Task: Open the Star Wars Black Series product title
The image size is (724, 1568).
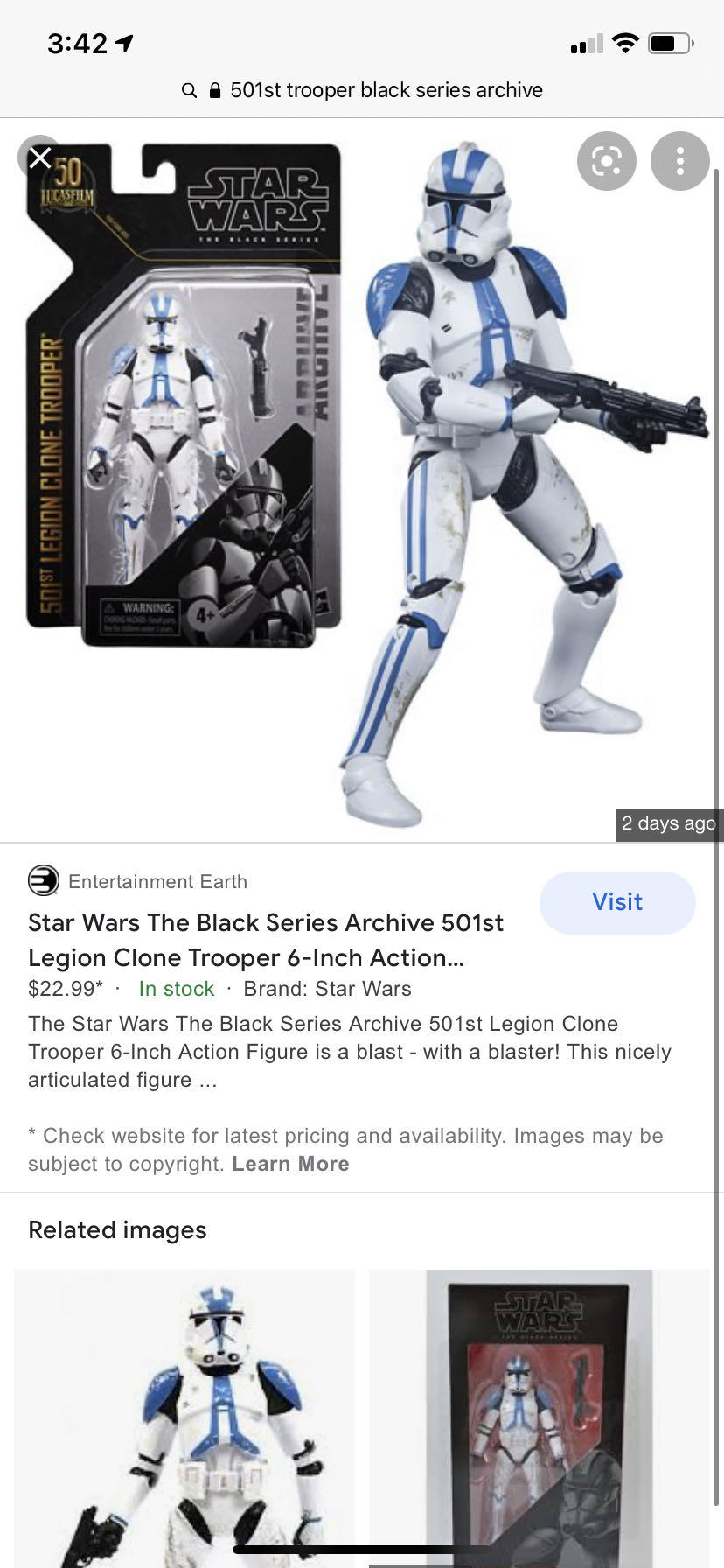Action: click(266, 940)
